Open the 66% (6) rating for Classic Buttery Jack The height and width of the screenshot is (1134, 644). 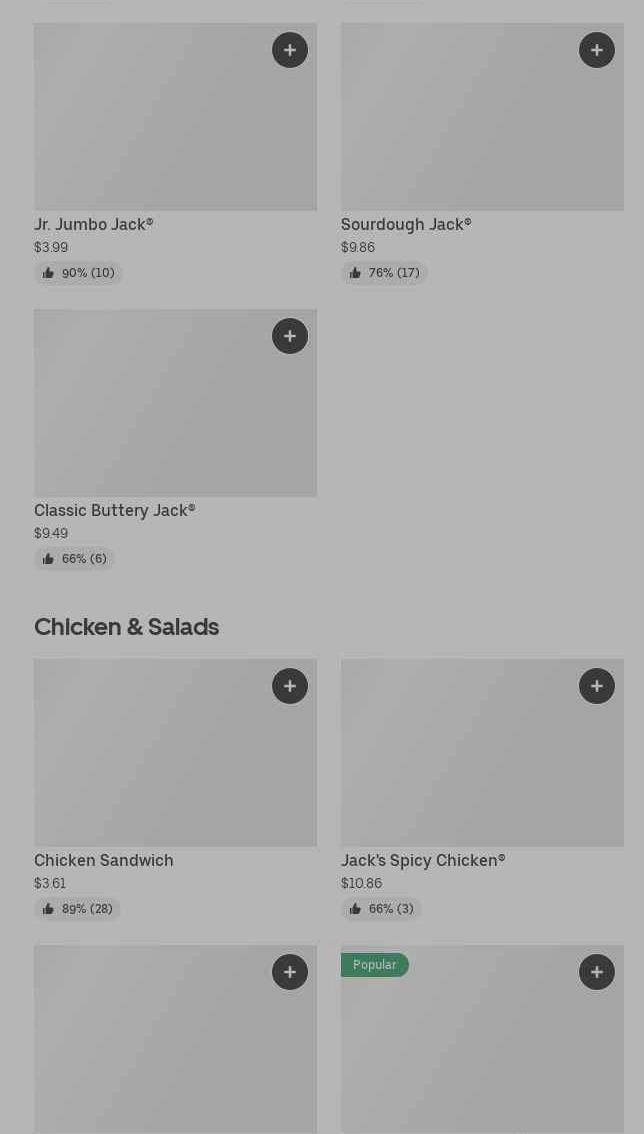[75, 559]
